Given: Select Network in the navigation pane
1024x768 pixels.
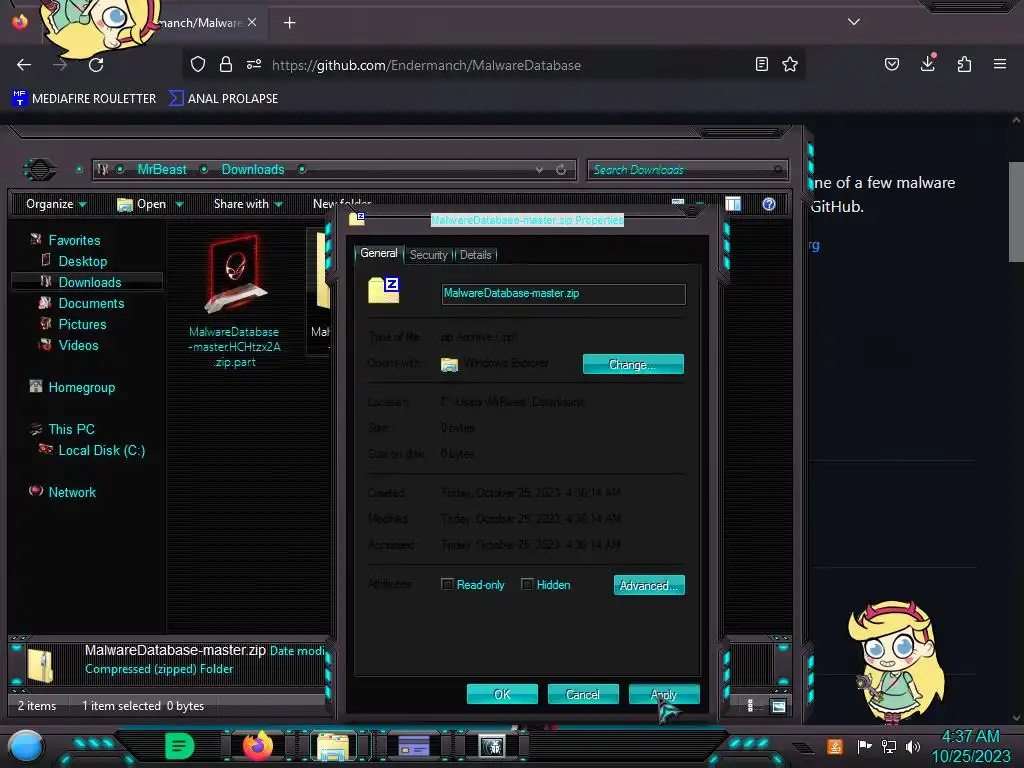Looking at the screenshot, I should click(x=72, y=492).
